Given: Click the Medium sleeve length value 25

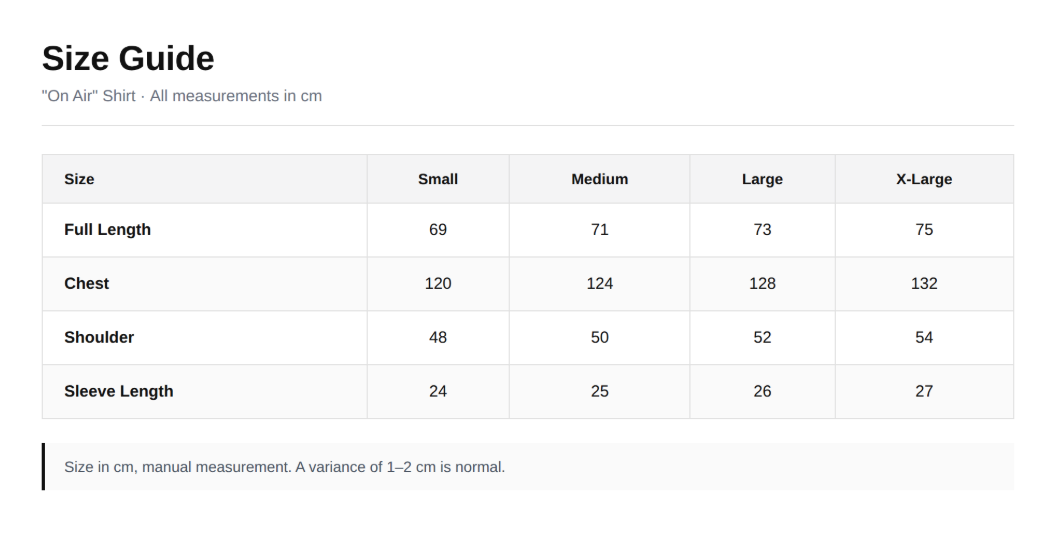Looking at the screenshot, I should tap(599, 391).
